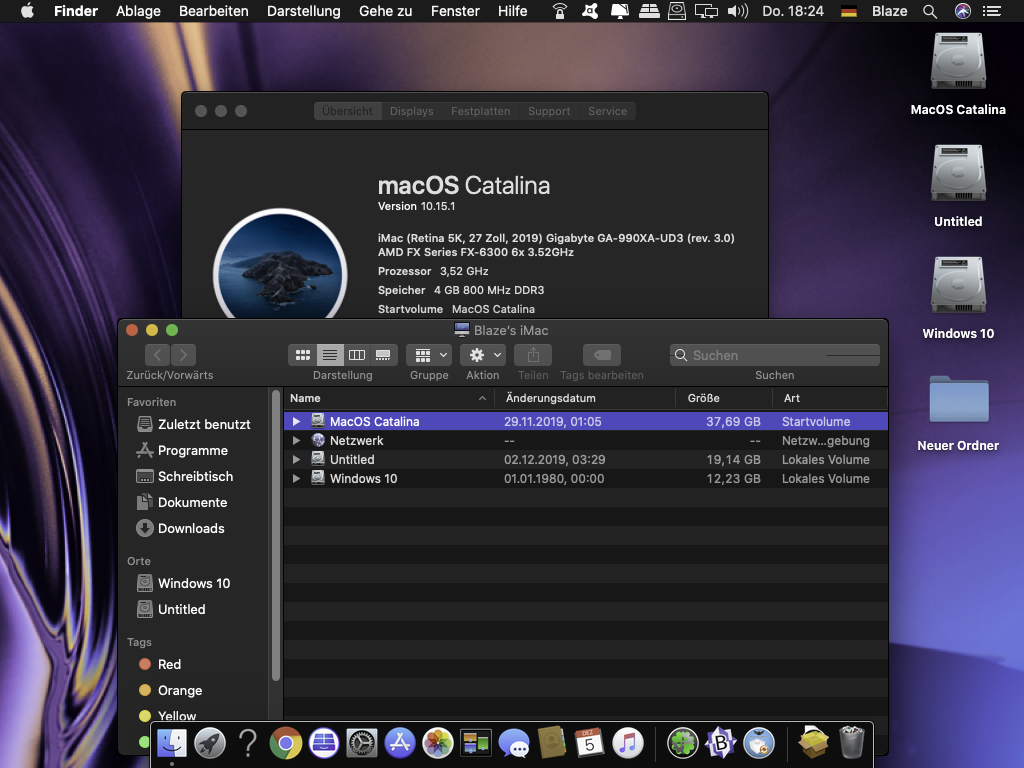Image resolution: width=1024 pixels, height=768 pixels.
Task: Expand the Windows 10 volume row
Action: [296, 479]
